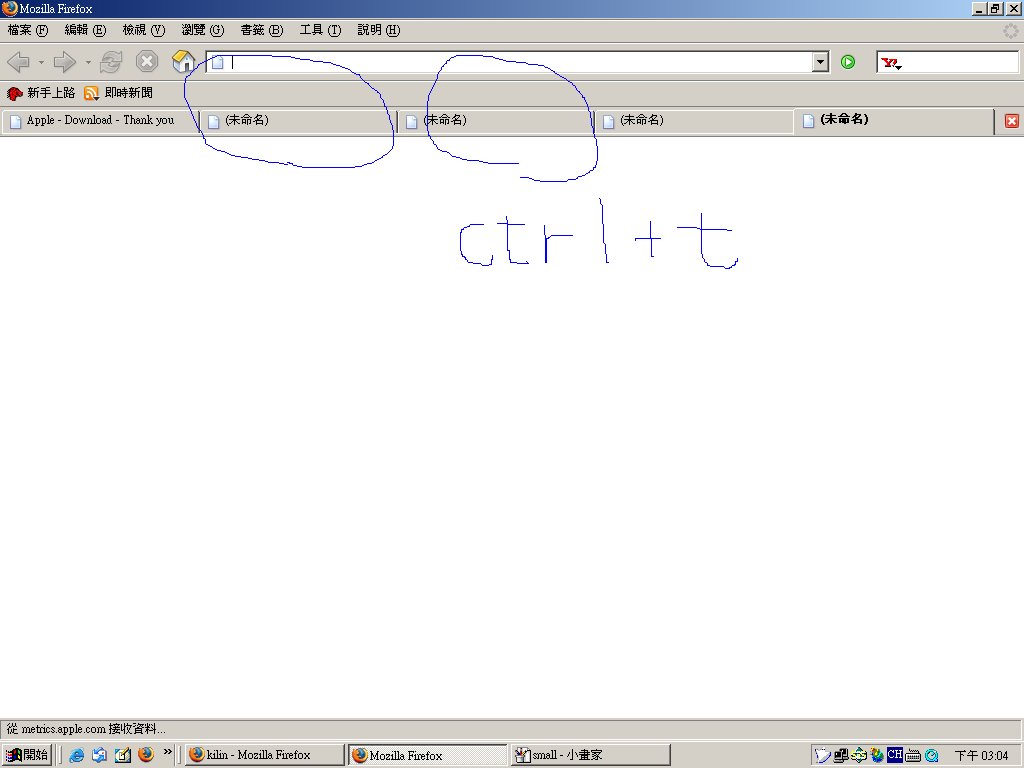1024x768 pixels.
Task: Open the QuickTime tray icon
Action: point(931,756)
